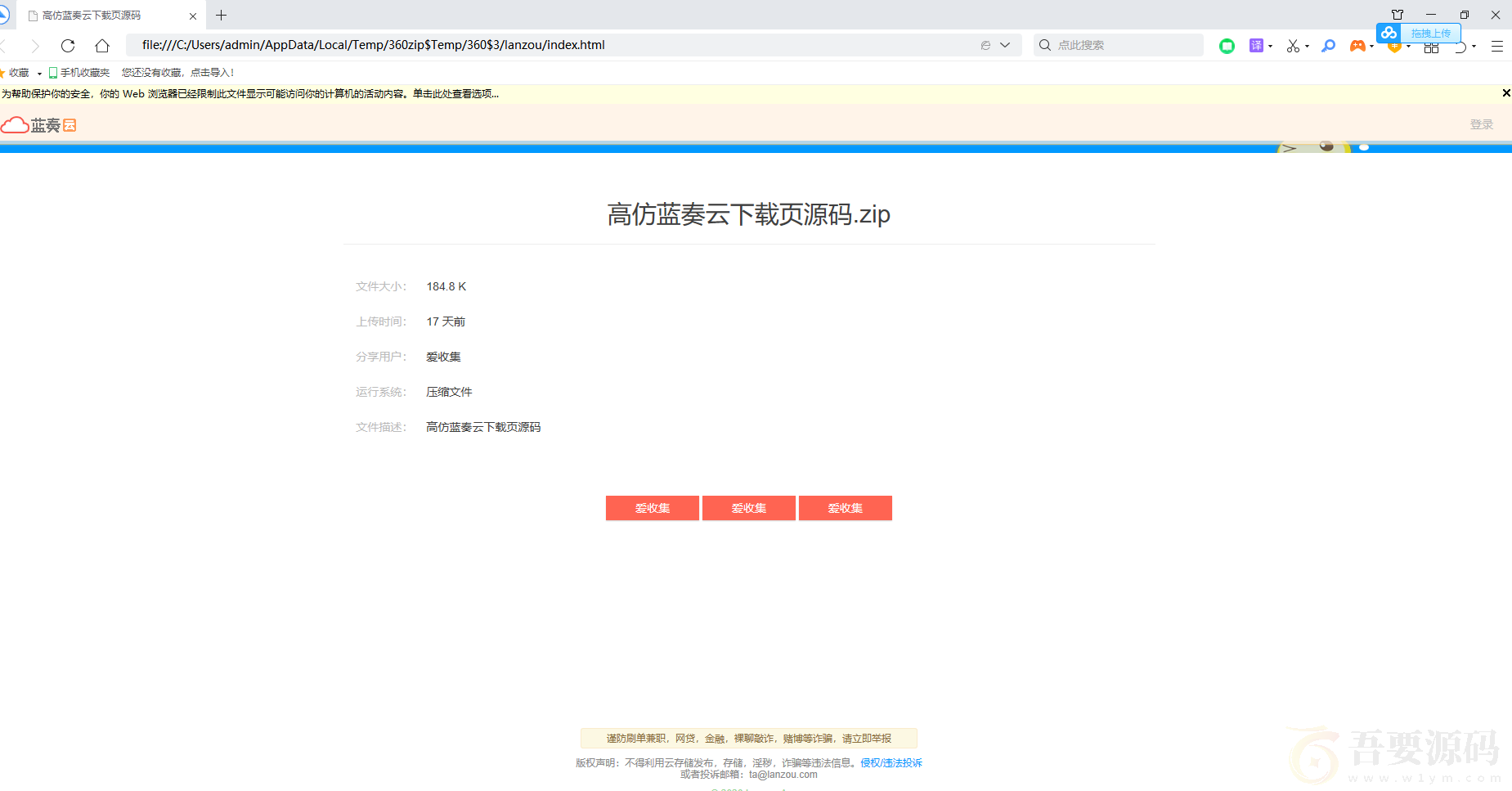This screenshot has width=1512, height=791.
Task: Open the green reading mode icon
Action: tap(1227, 46)
